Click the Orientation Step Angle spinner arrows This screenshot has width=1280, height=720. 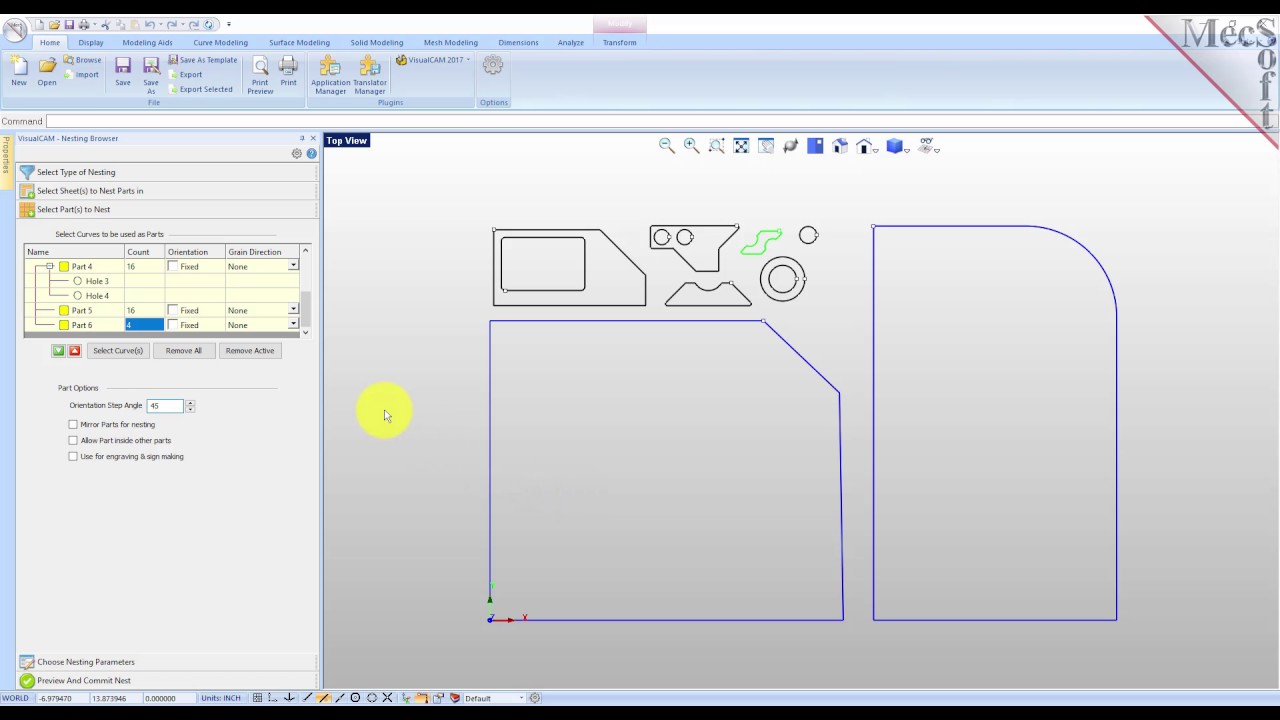click(x=190, y=406)
